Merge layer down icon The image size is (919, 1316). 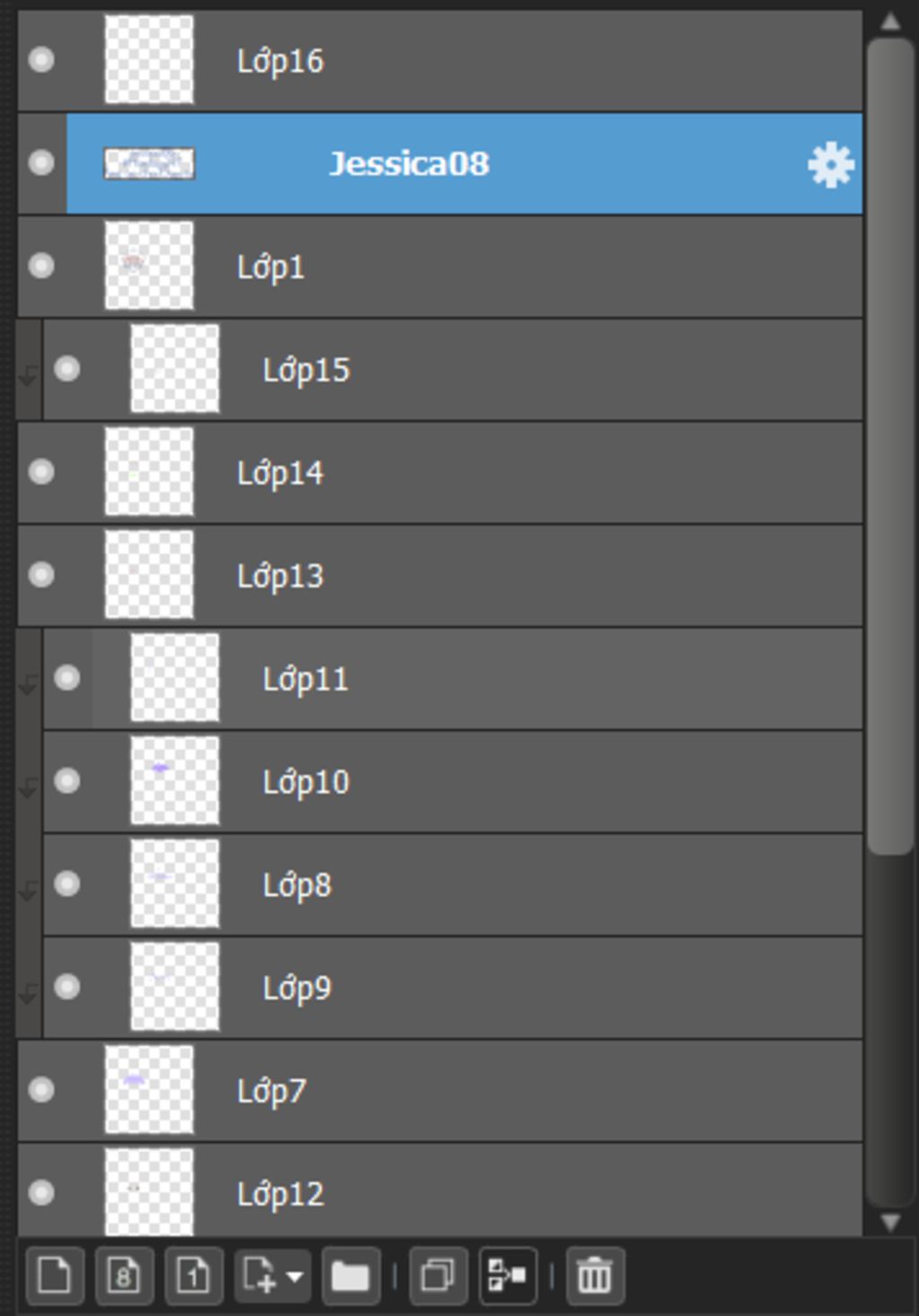pos(508,1275)
